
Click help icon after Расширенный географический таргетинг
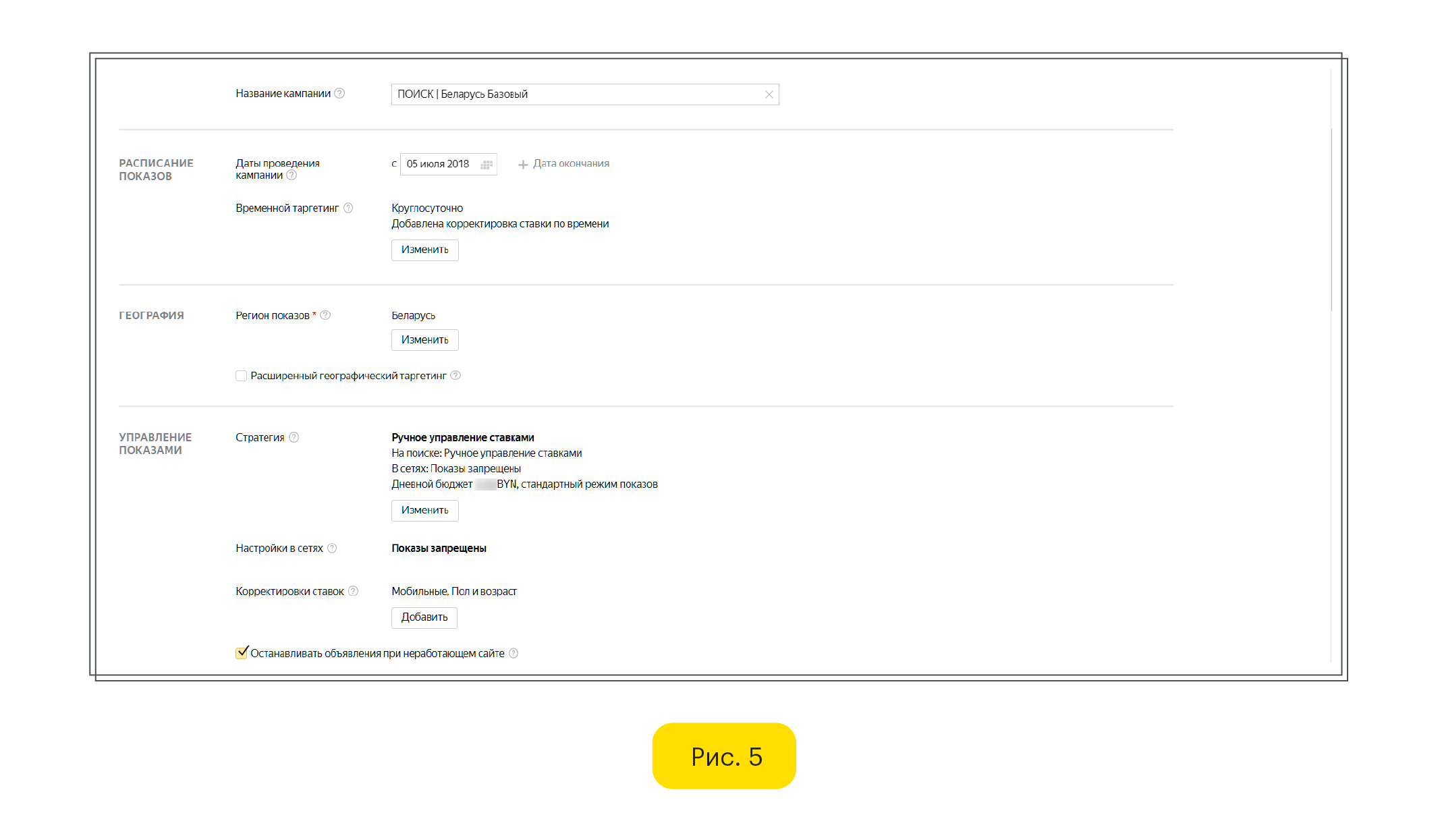455,375
